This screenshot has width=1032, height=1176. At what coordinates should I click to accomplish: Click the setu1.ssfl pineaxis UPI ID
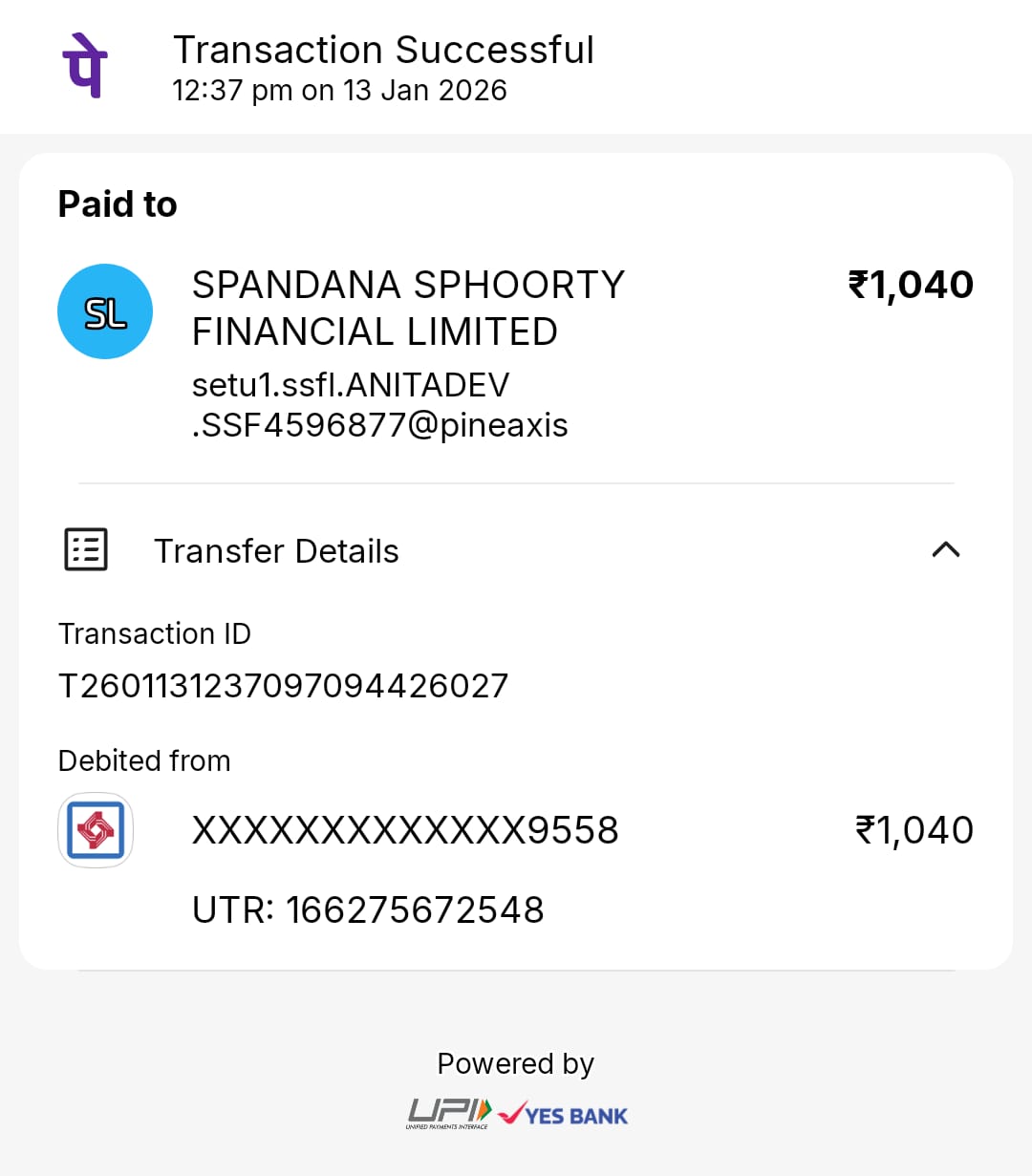pos(379,405)
